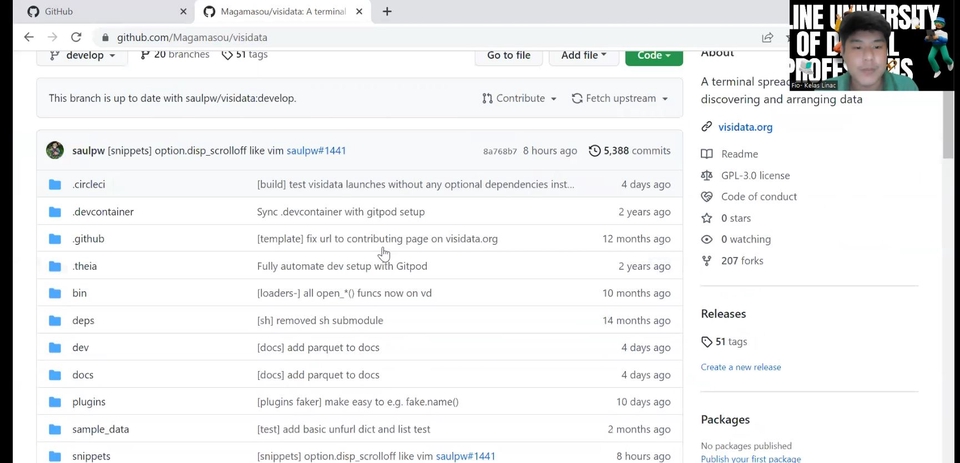View the 20 branches link
The image size is (960, 463).
(175, 55)
